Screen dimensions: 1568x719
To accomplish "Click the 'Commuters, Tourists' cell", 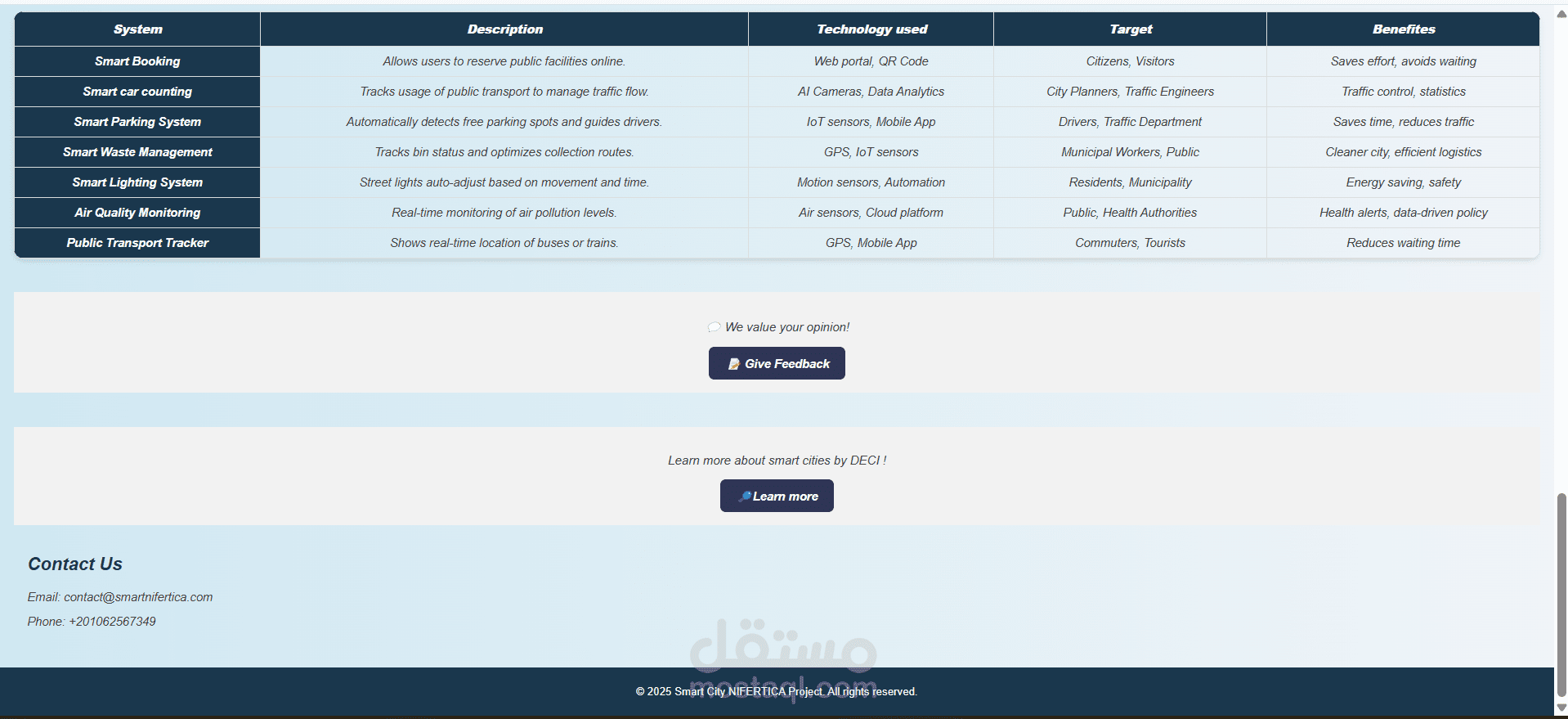I will point(1131,243).
